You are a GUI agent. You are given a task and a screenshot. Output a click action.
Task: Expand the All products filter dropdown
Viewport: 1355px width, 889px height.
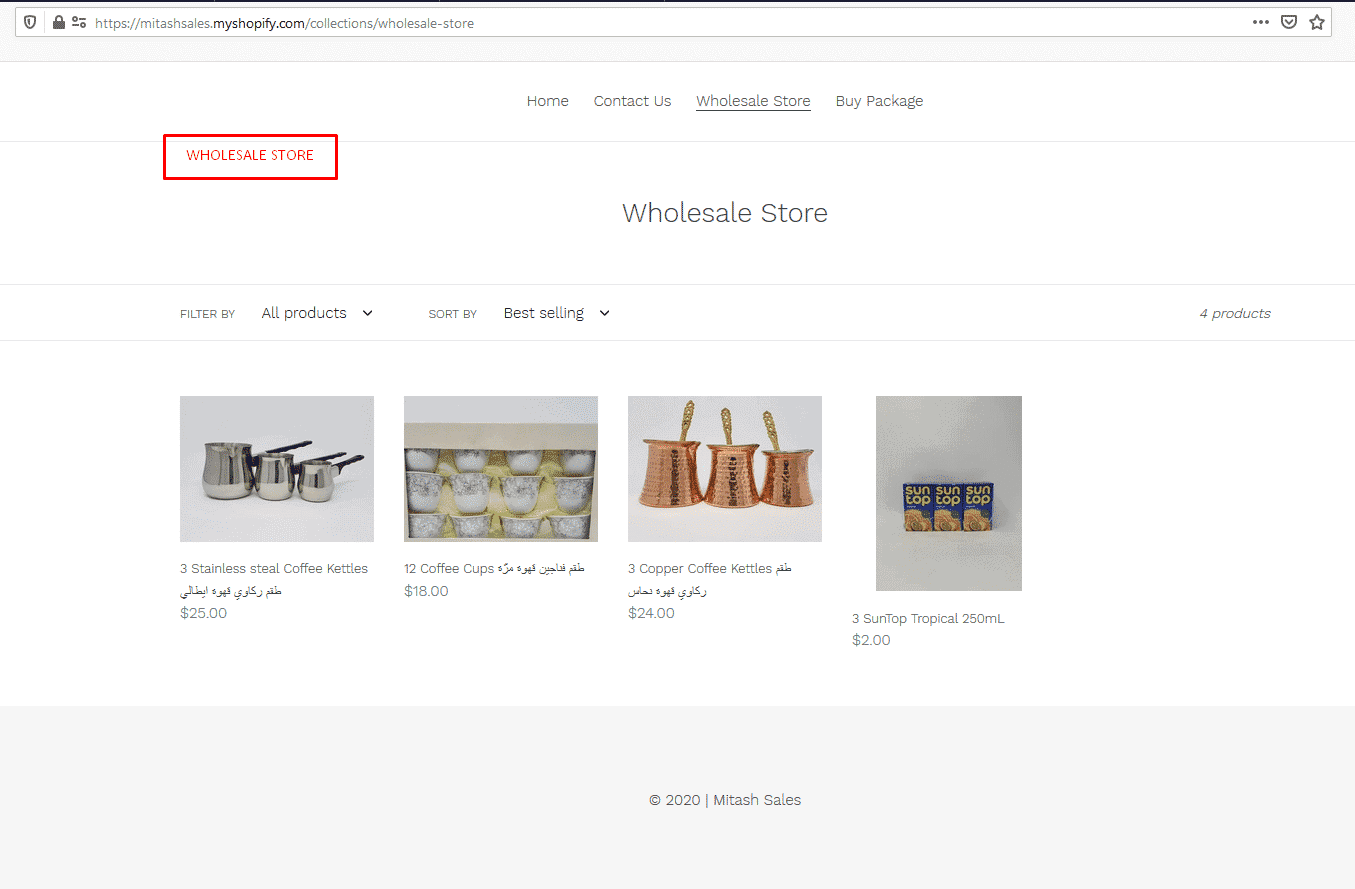317,313
